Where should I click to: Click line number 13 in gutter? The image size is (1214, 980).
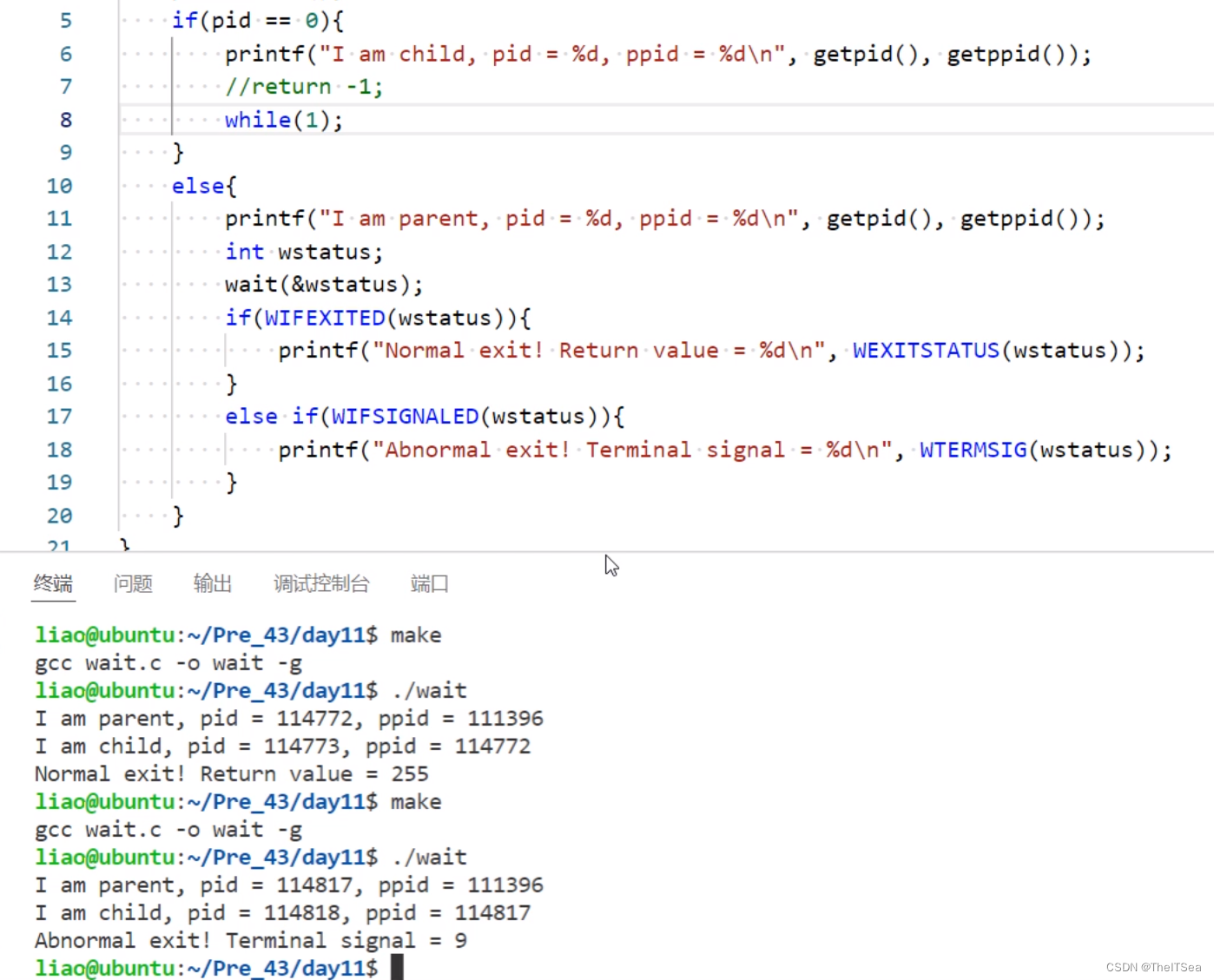[59, 285]
